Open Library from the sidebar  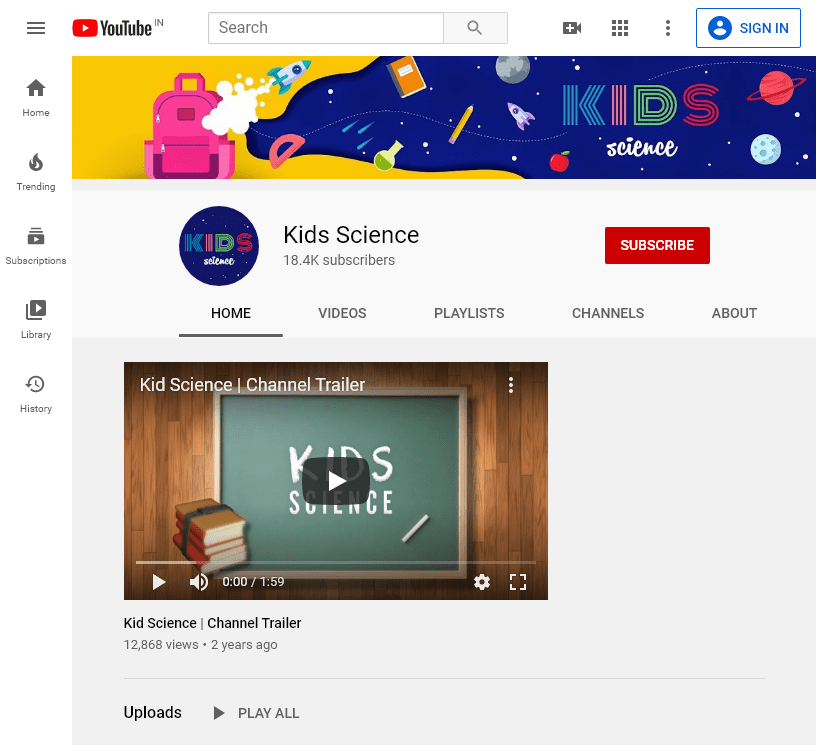tap(36, 320)
